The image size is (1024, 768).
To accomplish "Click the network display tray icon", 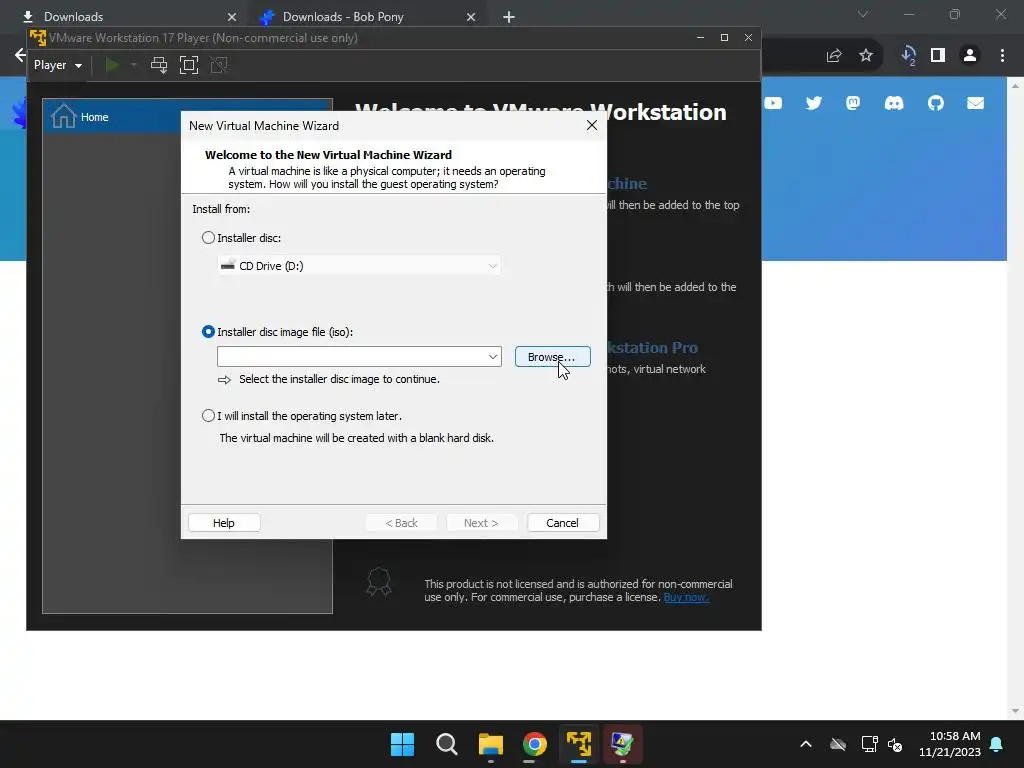I will pos(869,744).
